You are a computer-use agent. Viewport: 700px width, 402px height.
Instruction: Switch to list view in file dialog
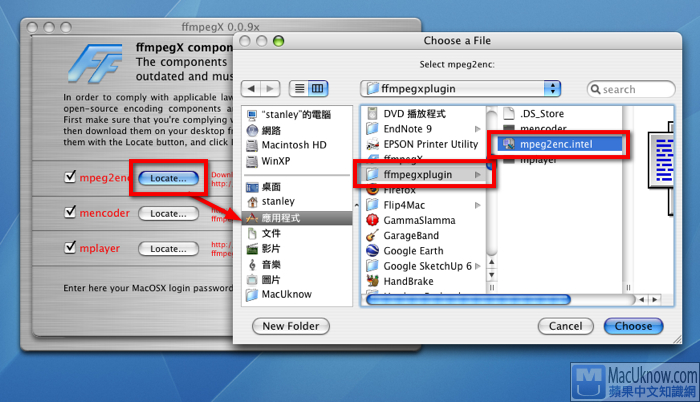pos(300,88)
